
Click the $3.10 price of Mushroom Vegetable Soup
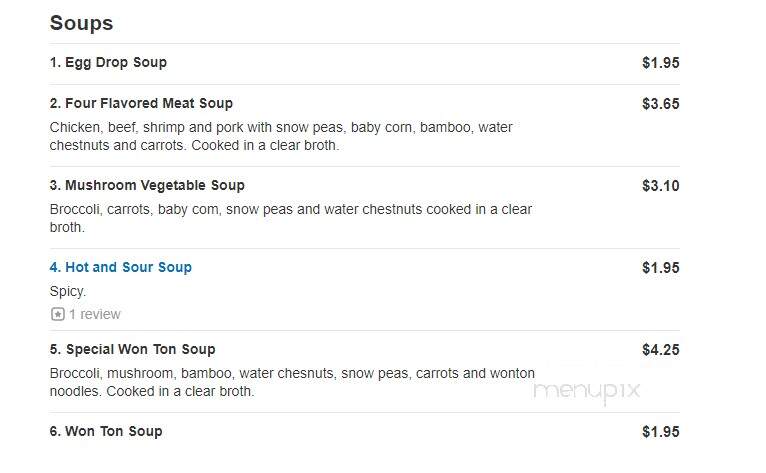coord(660,186)
